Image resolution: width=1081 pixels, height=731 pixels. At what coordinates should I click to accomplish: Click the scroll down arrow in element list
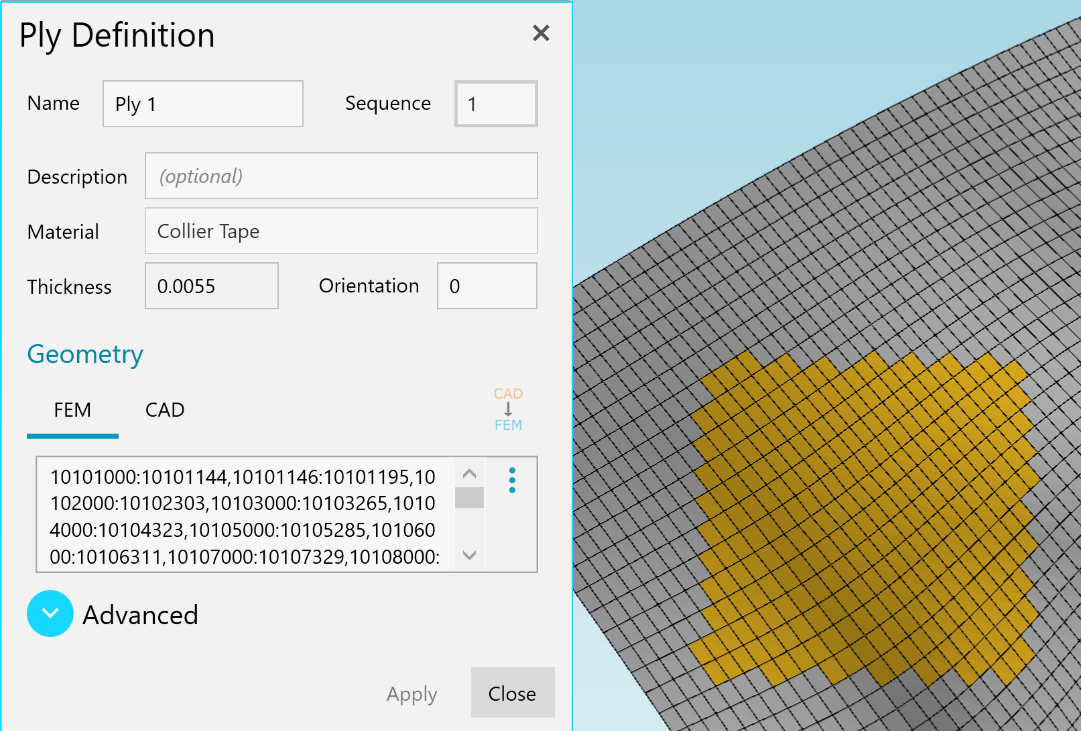coord(469,555)
